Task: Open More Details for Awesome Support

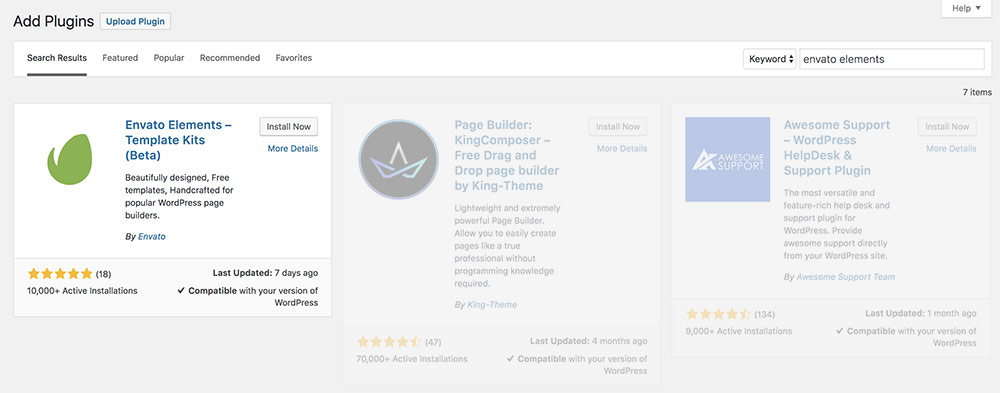Action: [951, 149]
